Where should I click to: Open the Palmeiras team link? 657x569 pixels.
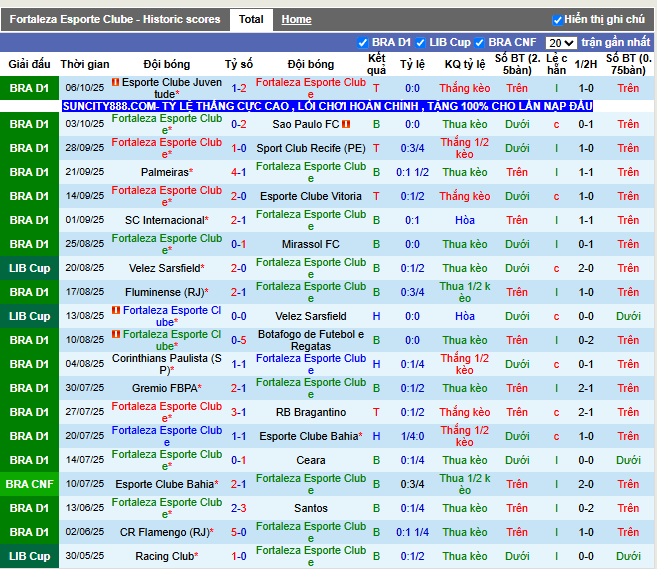165,172
